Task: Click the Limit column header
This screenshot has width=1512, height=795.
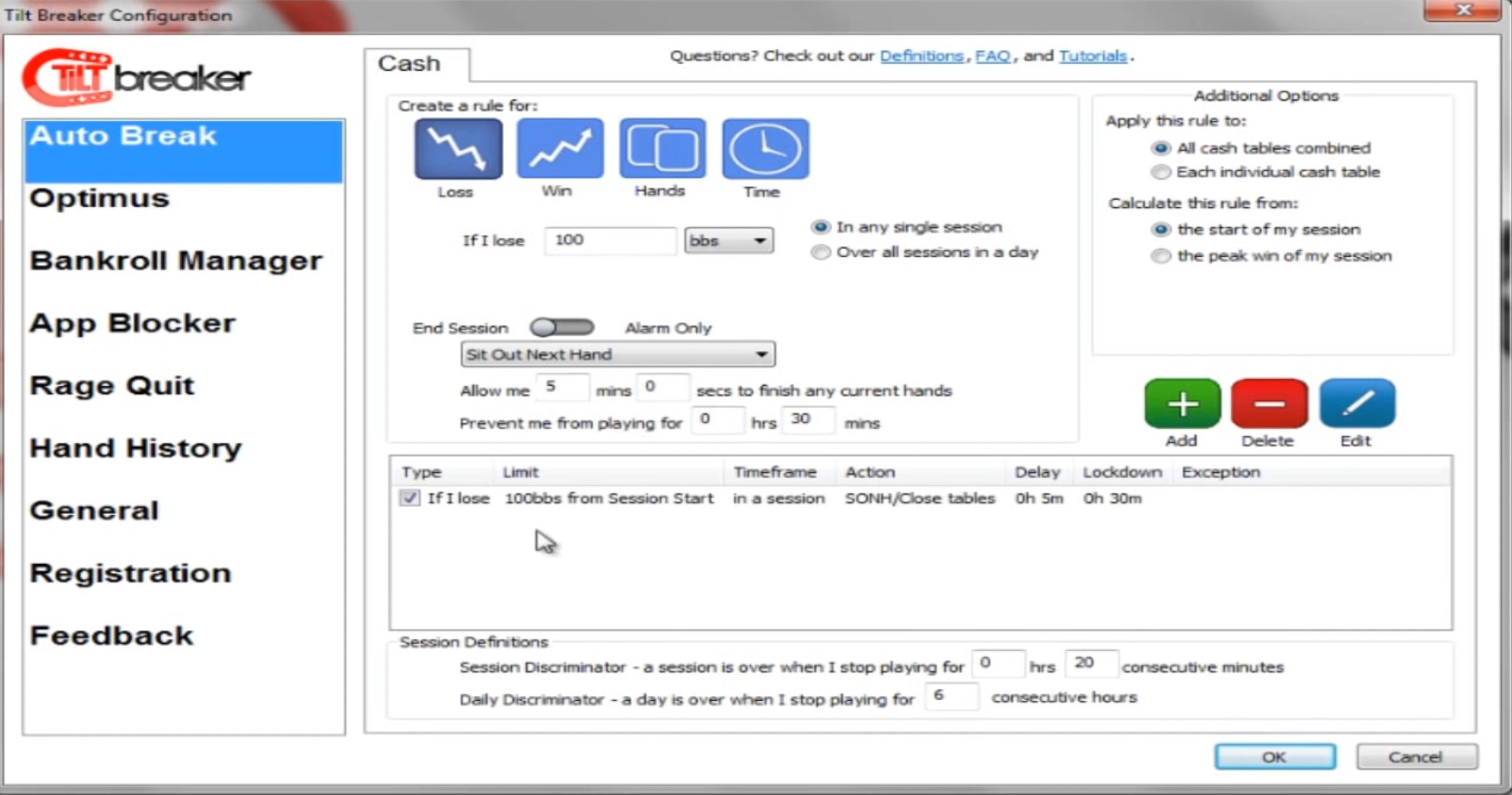Action: point(608,472)
